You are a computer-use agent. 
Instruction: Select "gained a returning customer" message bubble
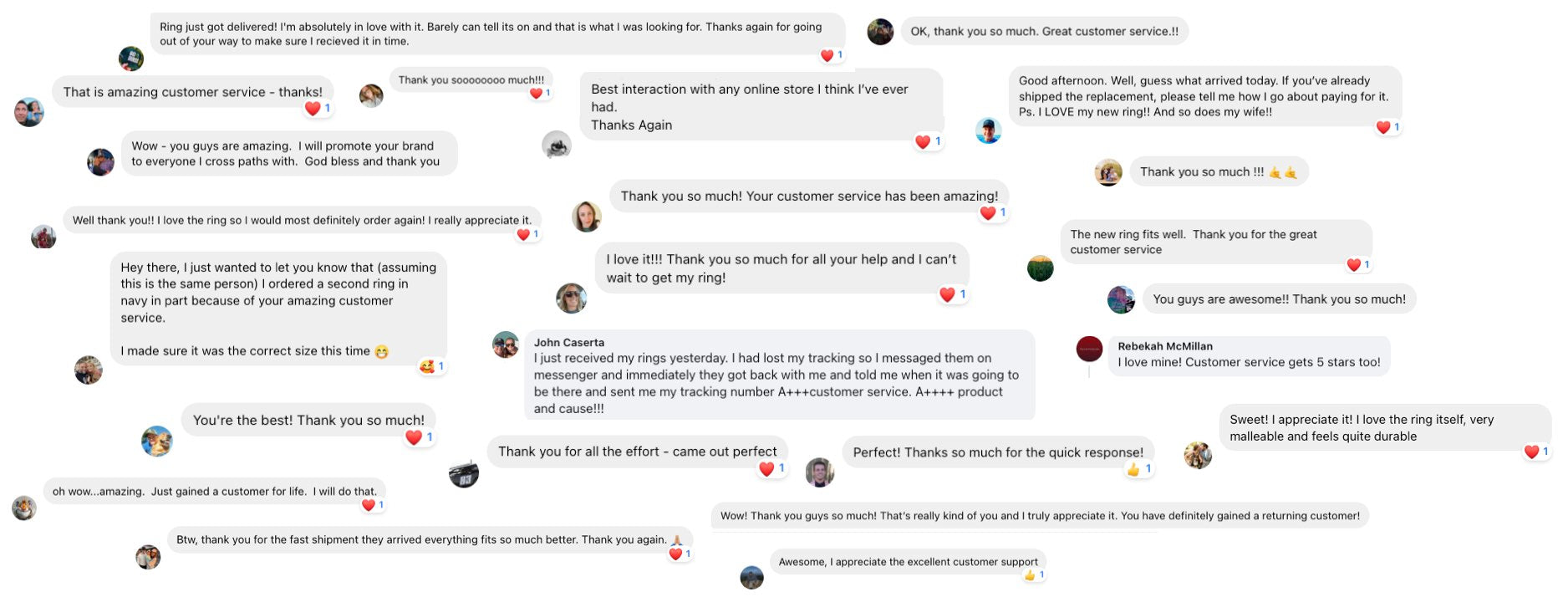click(x=1040, y=516)
